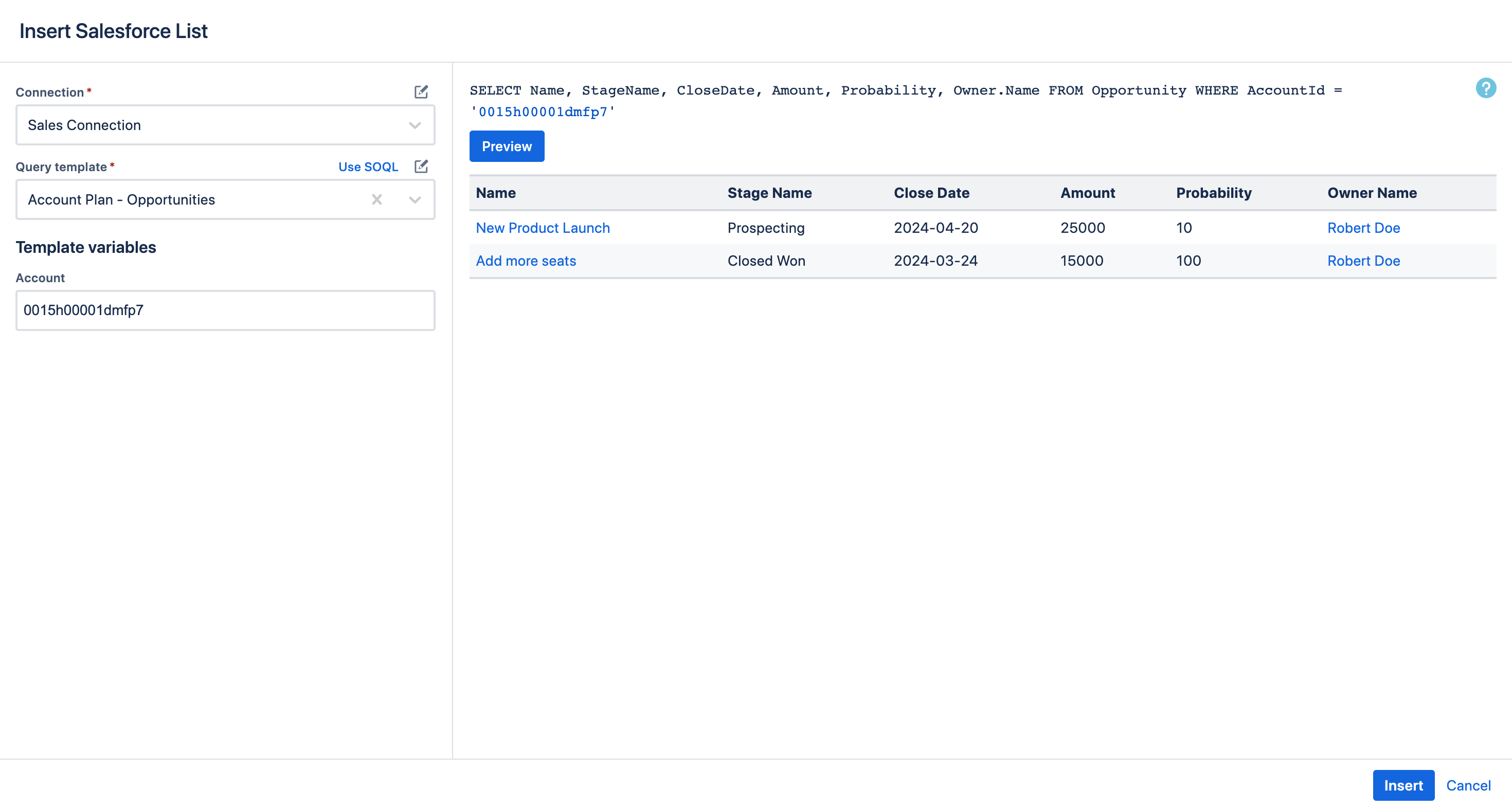The image size is (1512, 809).
Task: Click the Use SOQL link
Action: [x=368, y=167]
